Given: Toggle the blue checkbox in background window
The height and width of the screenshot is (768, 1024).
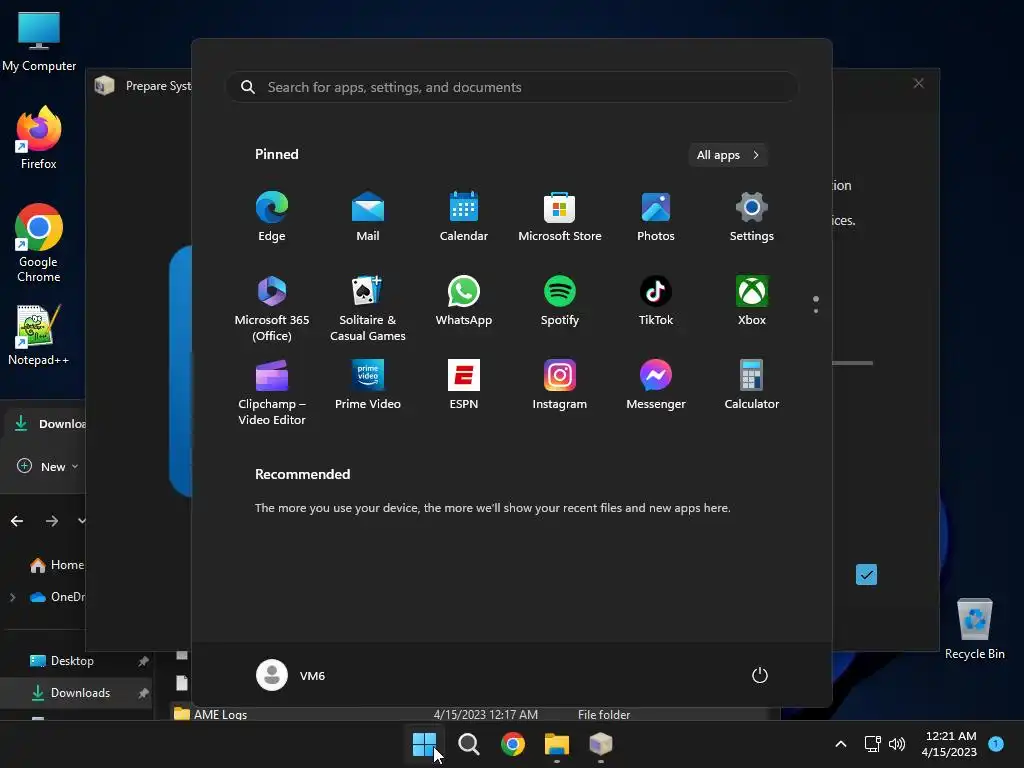Looking at the screenshot, I should tap(866, 575).
